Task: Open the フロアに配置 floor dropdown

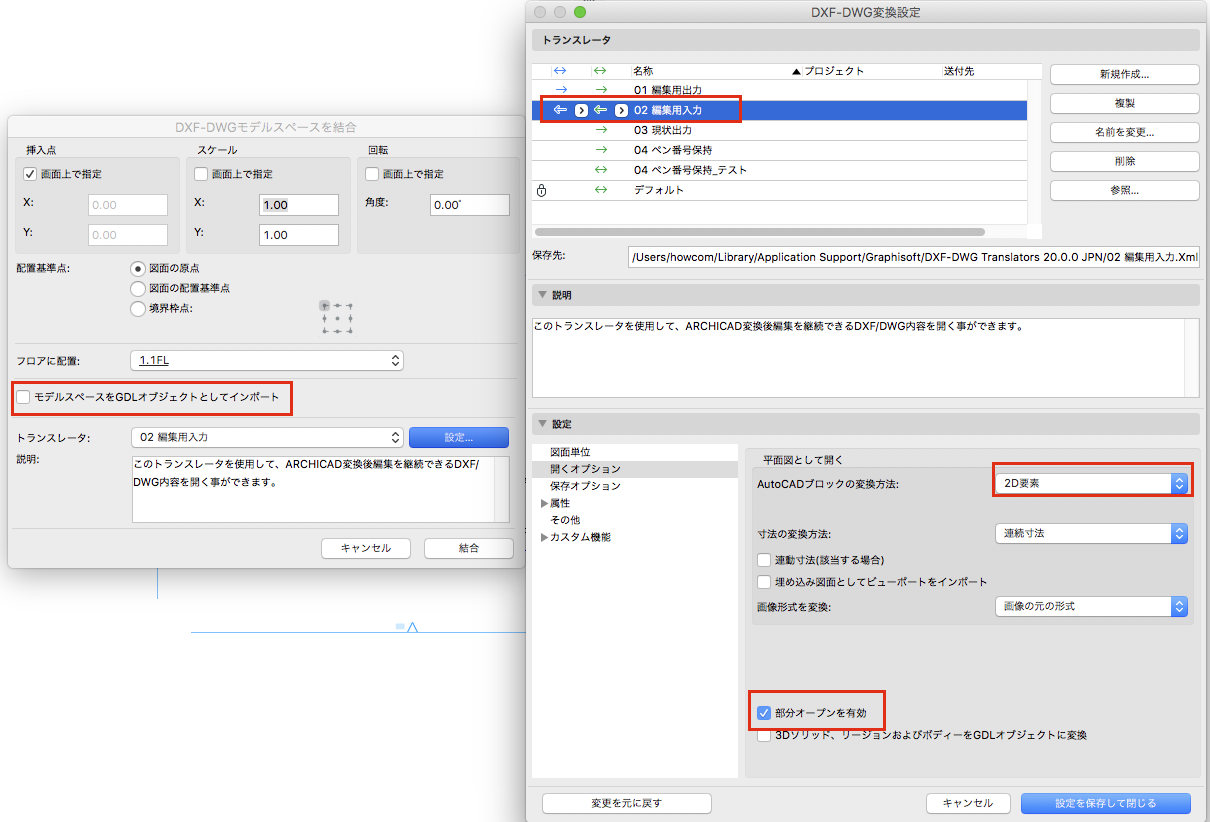Action: coord(266,360)
